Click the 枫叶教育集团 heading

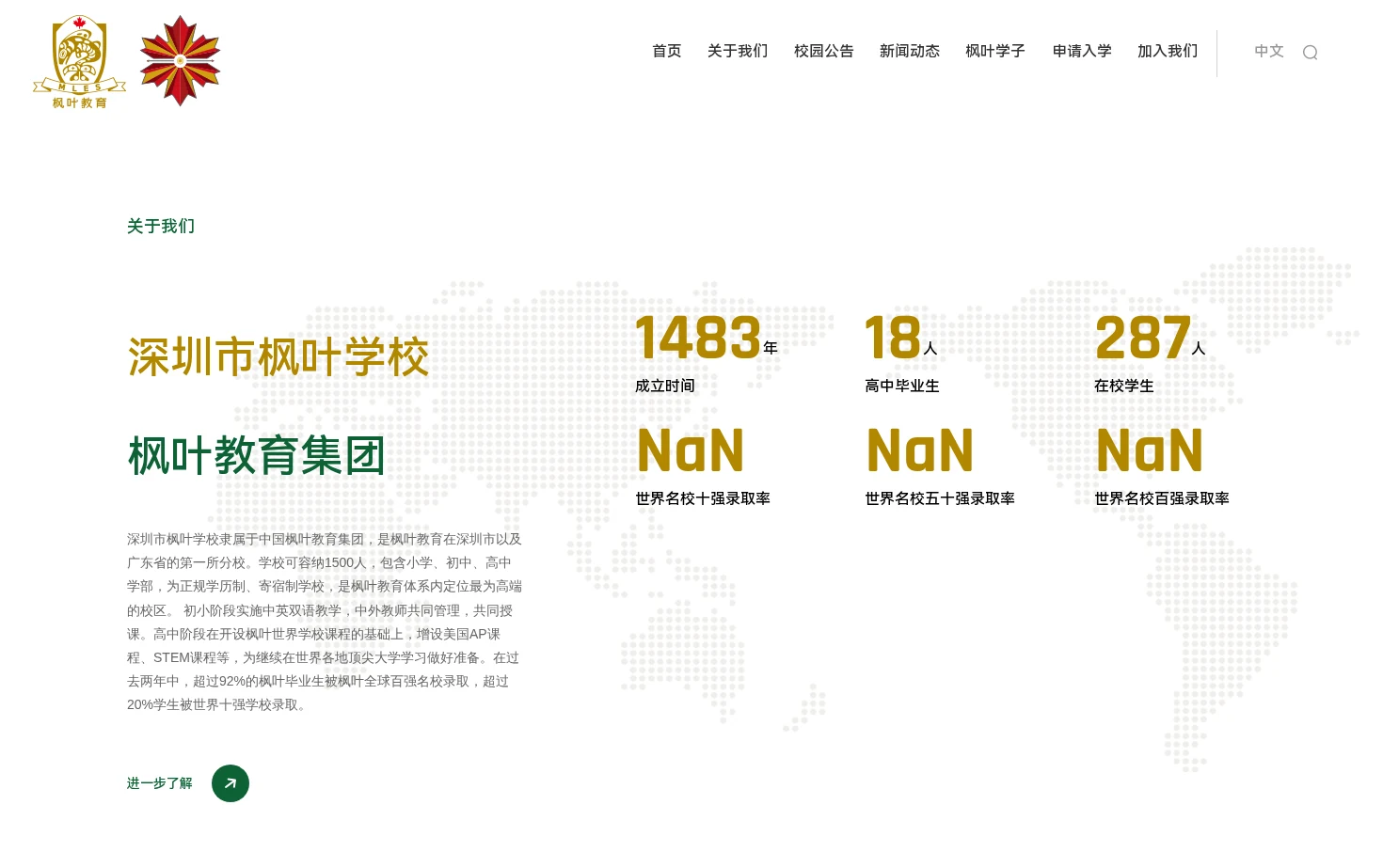[257, 456]
